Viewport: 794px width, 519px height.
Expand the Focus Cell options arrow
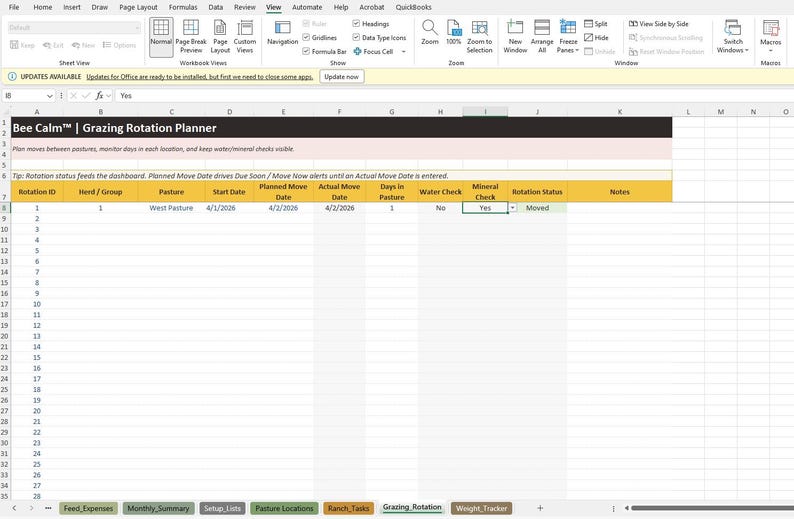coord(404,52)
